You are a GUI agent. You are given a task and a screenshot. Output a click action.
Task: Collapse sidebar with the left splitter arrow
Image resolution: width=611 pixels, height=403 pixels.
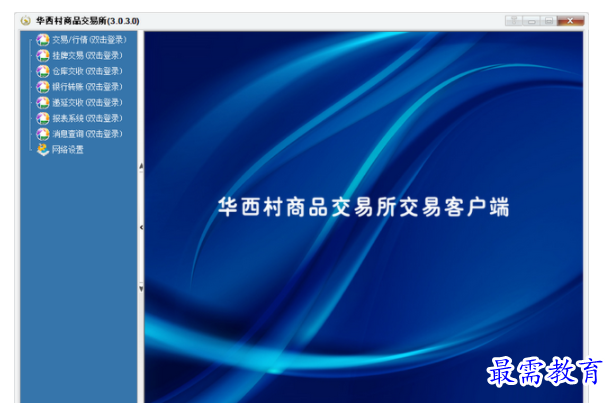click(141, 227)
